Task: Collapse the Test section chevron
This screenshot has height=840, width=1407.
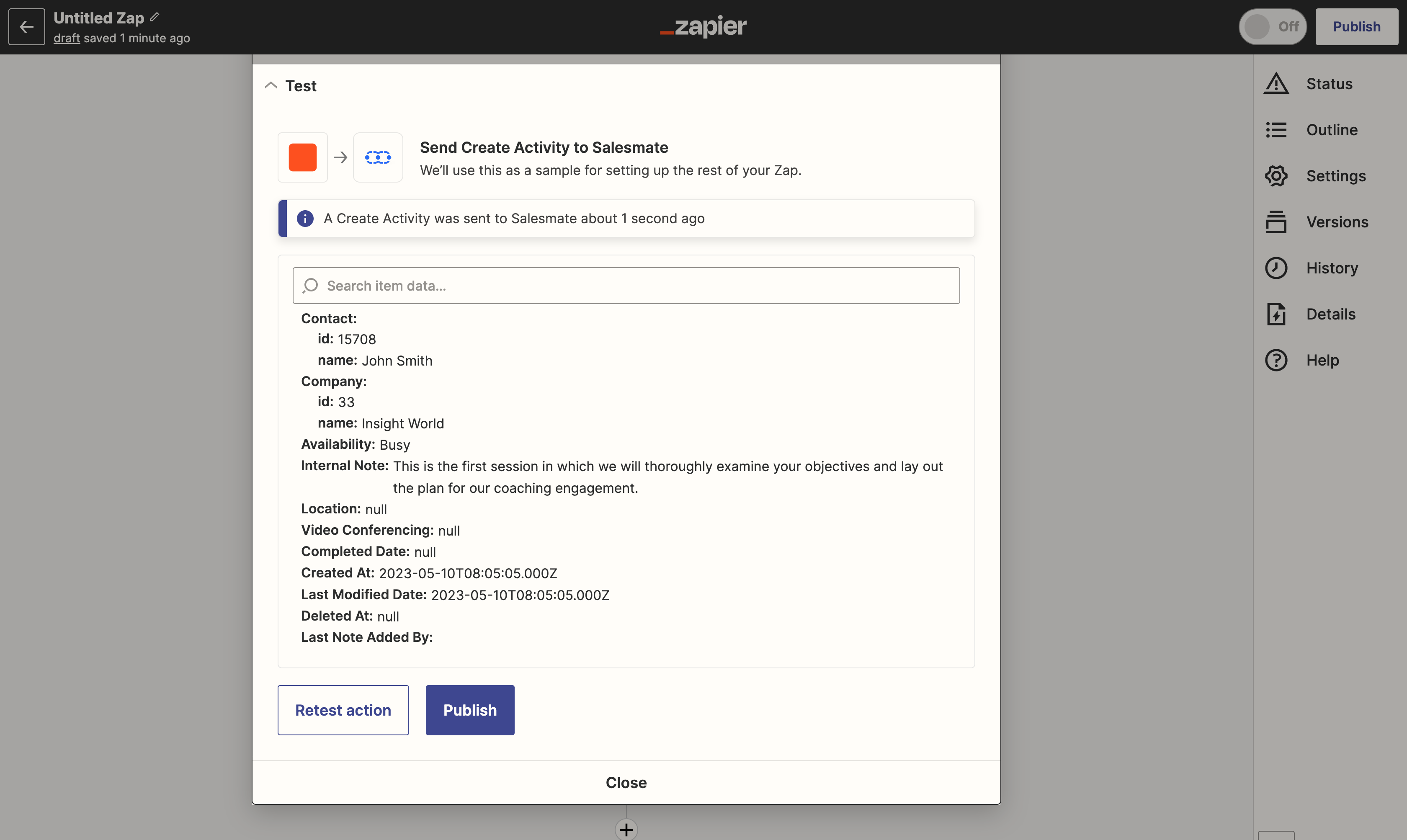Action: (271, 85)
